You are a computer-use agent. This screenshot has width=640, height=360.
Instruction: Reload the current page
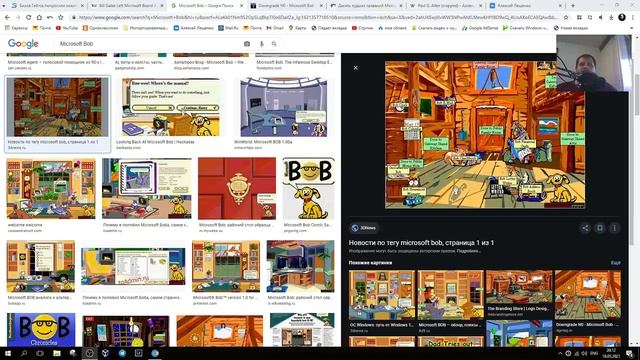pyautogui.click(x=29, y=18)
